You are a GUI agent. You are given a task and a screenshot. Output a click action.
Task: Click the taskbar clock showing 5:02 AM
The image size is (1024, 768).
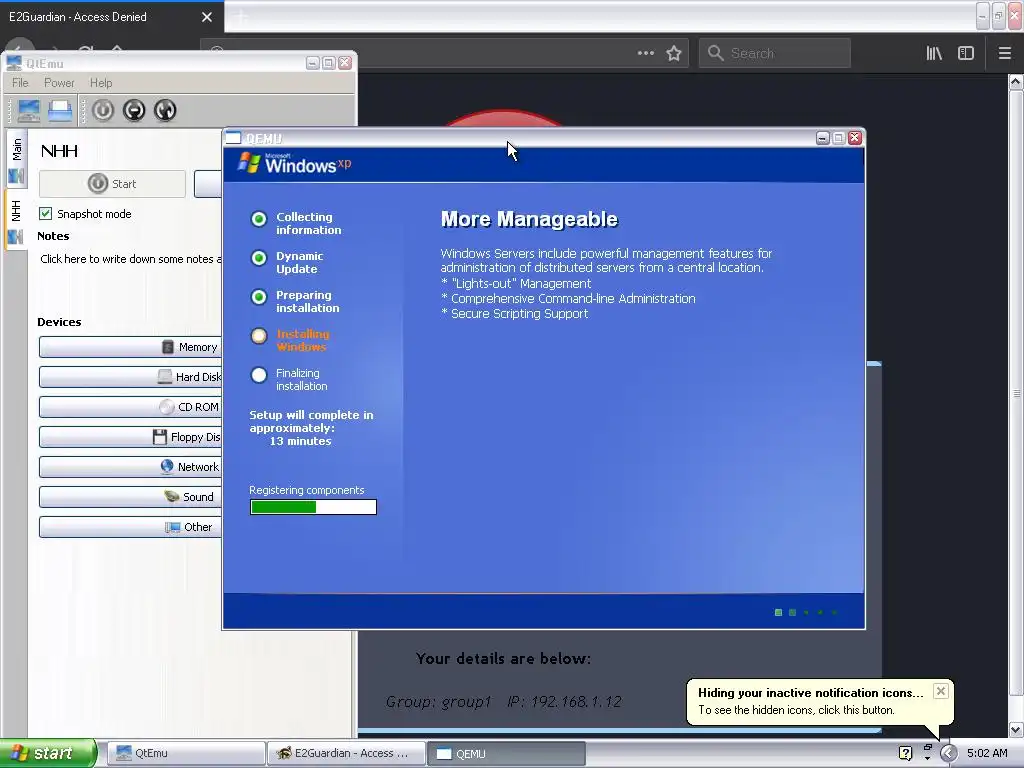987,753
